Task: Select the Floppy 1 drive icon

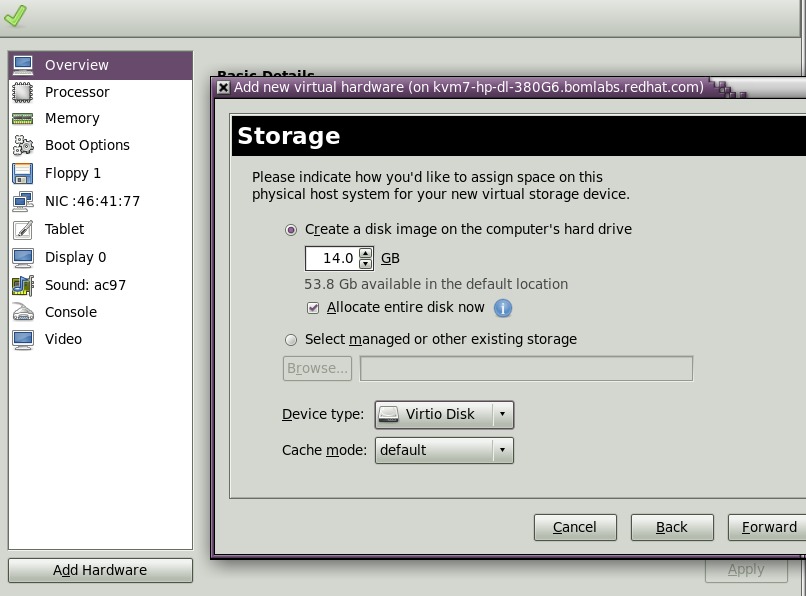Action: click(x=22, y=173)
